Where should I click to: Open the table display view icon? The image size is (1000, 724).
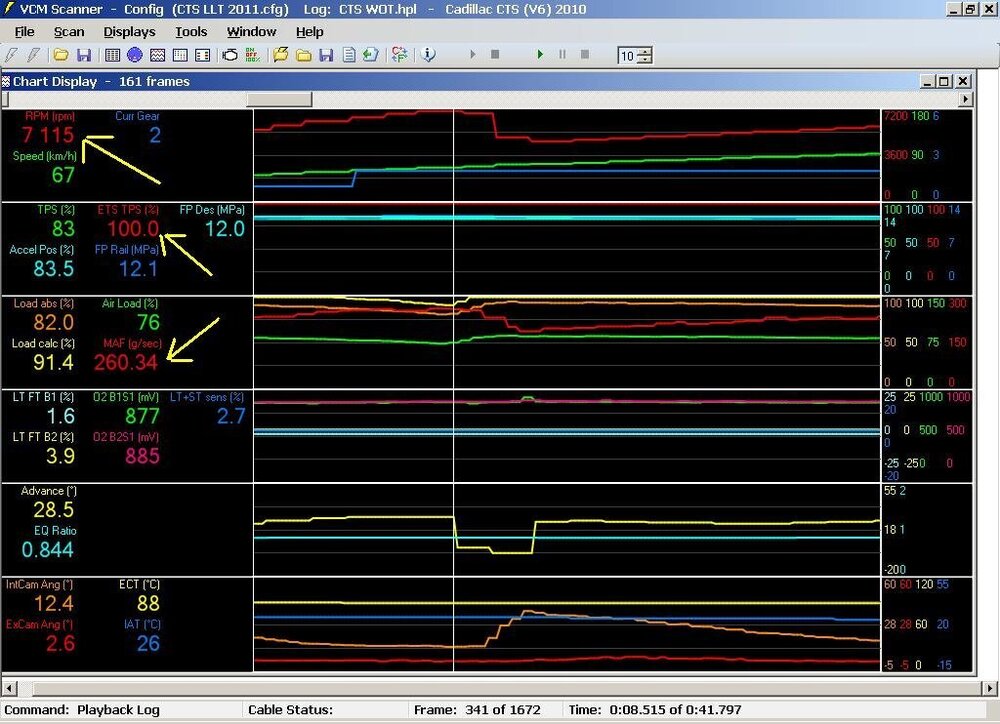pyautogui.click(x=113, y=55)
